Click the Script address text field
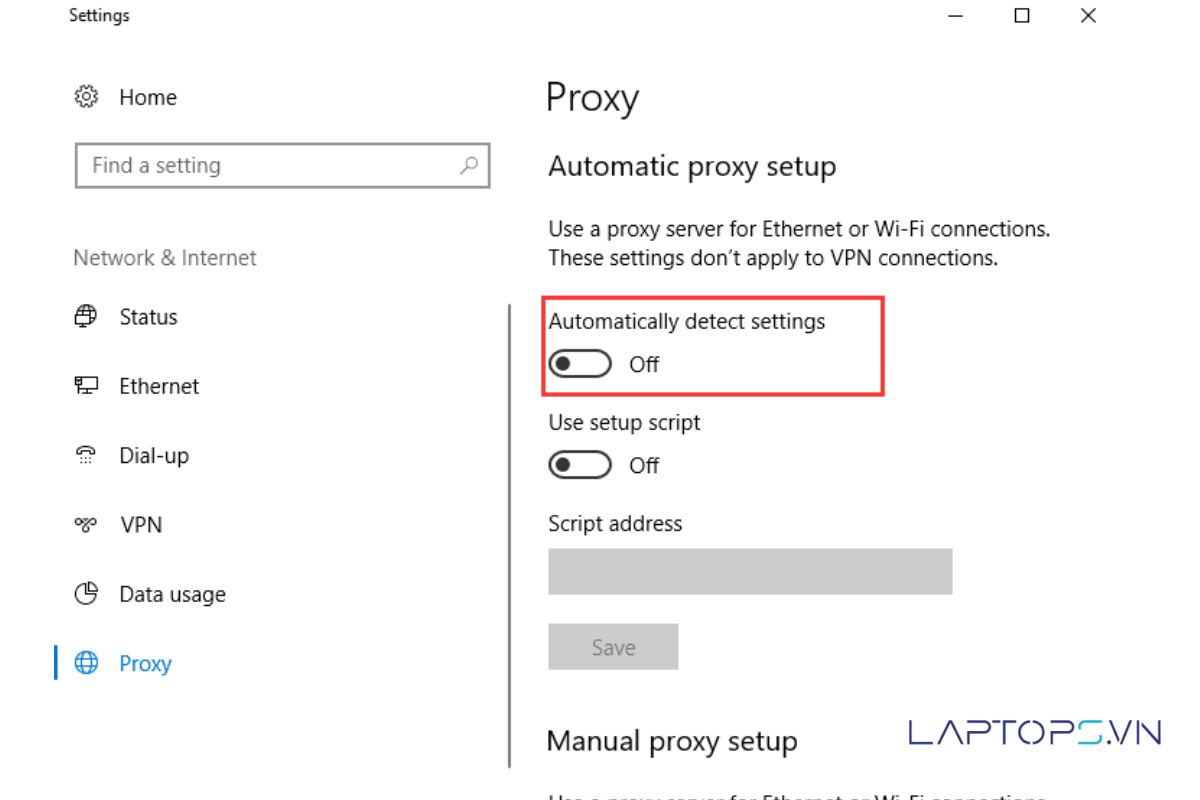 pos(750,571)
